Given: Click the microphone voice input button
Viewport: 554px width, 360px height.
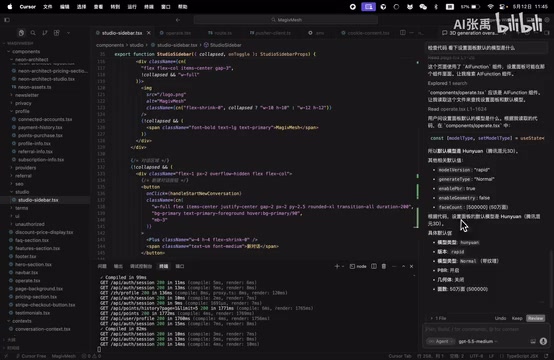Looking at the screenshot, I should (x=543, y=341).
